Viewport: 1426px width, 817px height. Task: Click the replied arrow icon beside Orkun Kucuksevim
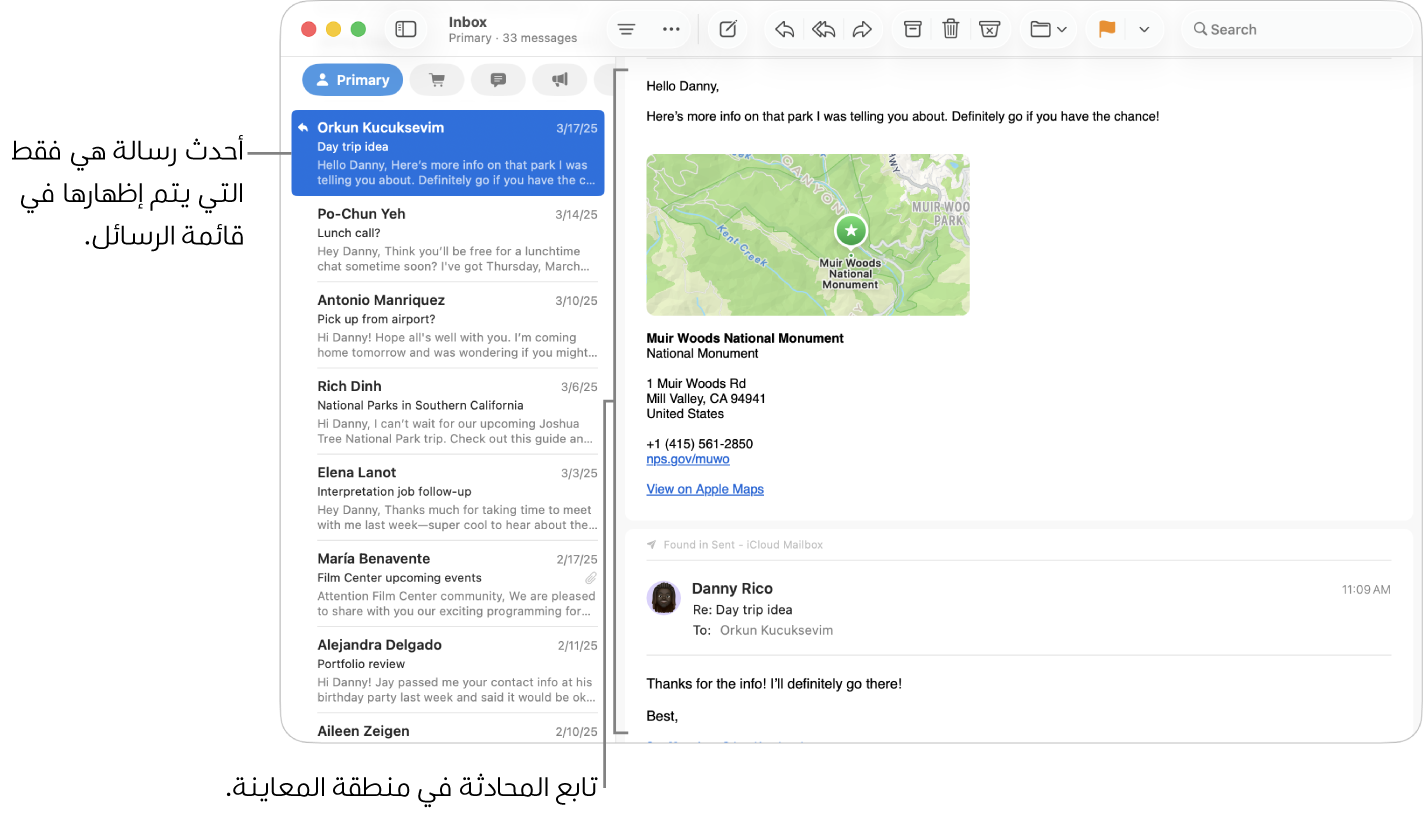click(303, 128)
